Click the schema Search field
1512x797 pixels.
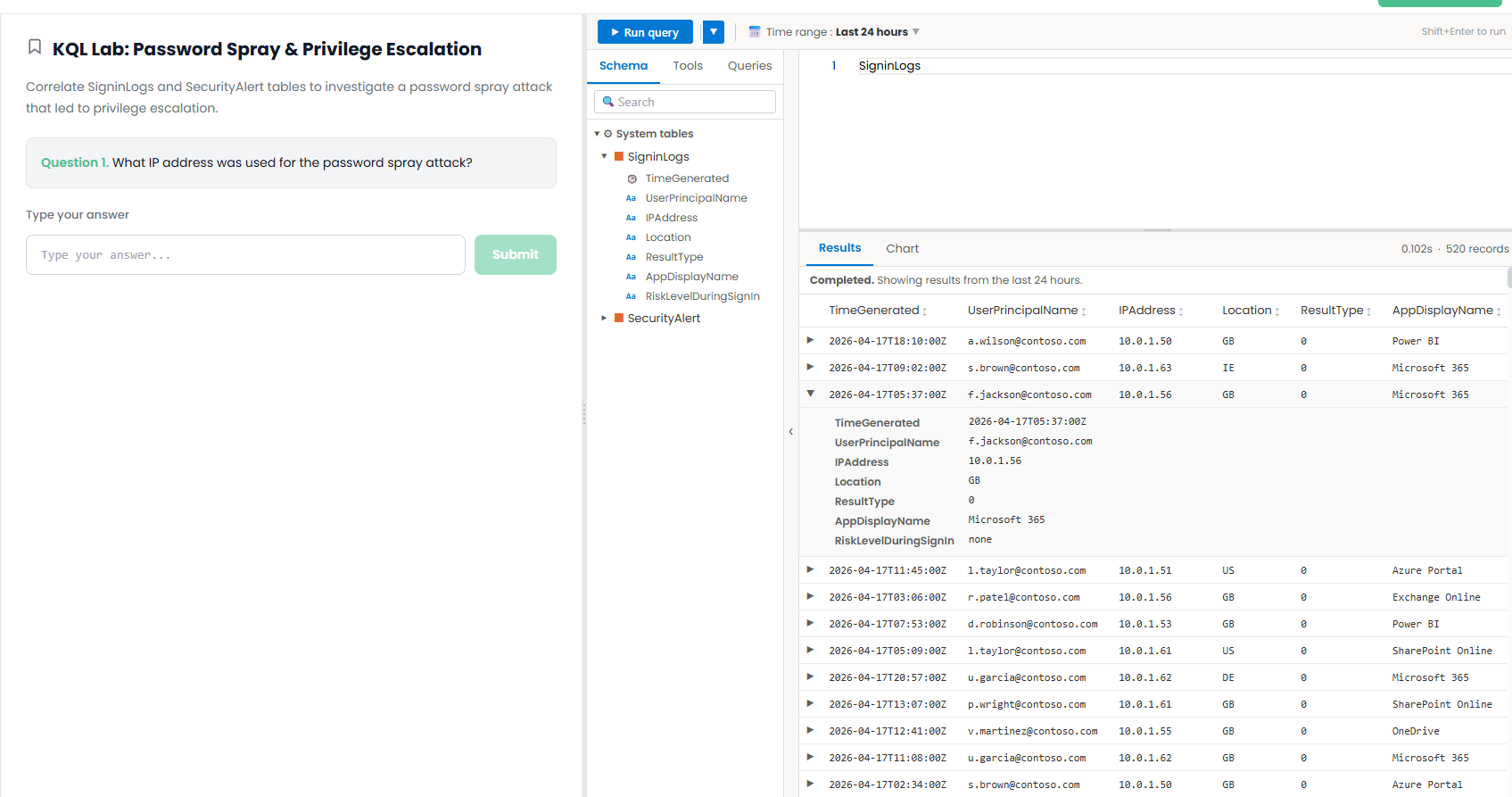685,102
